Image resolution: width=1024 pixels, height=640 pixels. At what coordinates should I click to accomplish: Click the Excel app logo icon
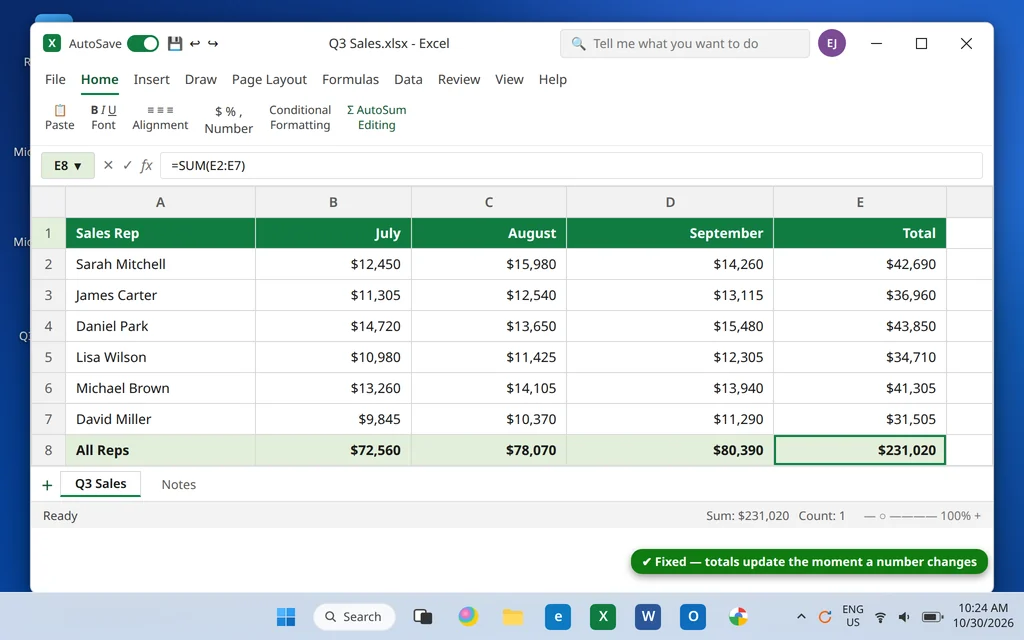click(52, 43)
